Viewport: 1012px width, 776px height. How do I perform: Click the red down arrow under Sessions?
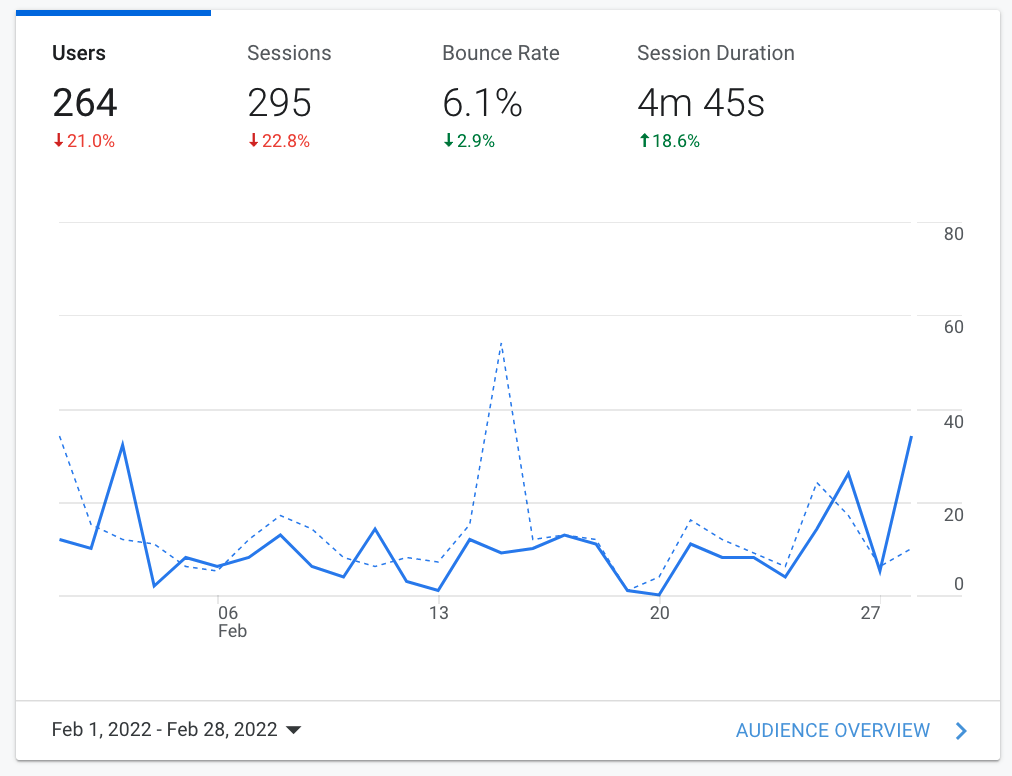[254, 142]
